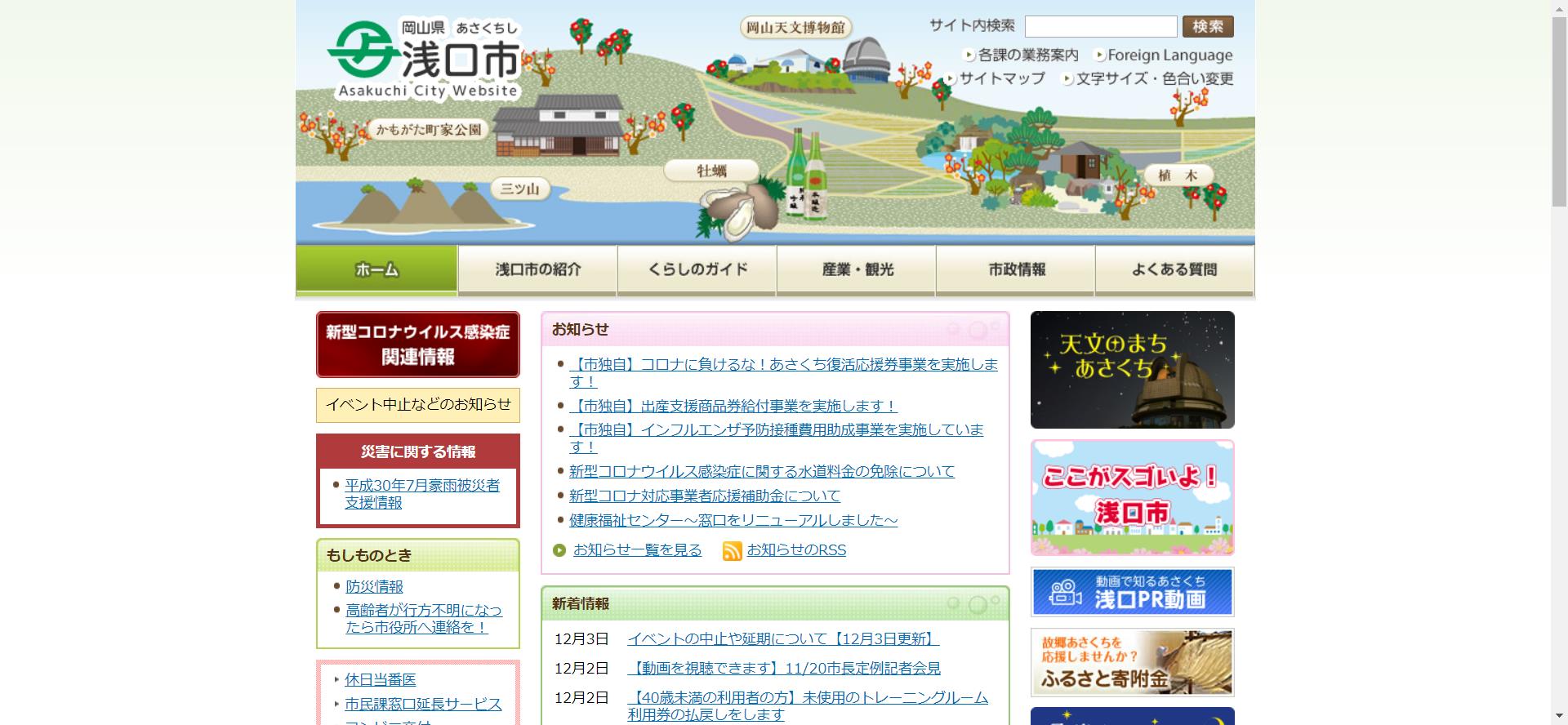Screen dimensions: 1568x725
Task: Open 新型コロナ対応事業者応援補助金 link
Action: tap(704, 496)
